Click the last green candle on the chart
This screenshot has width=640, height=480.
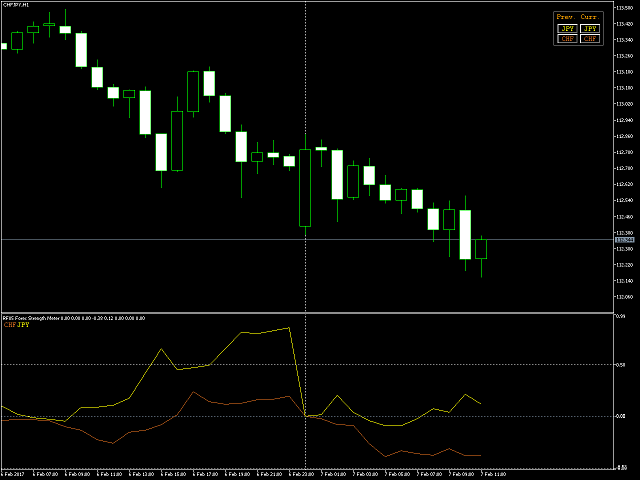pos(481,249)
